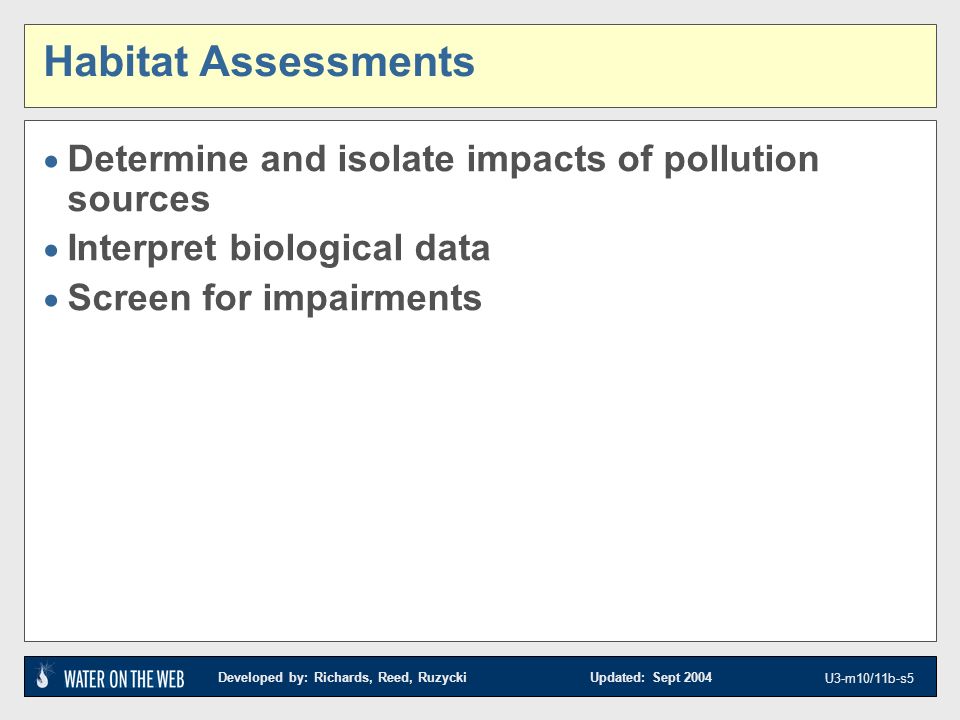Click the word "sources" on the wrapped line
Image resolution: width=960 pixels, height=720 pixels.
coord(139,200)
